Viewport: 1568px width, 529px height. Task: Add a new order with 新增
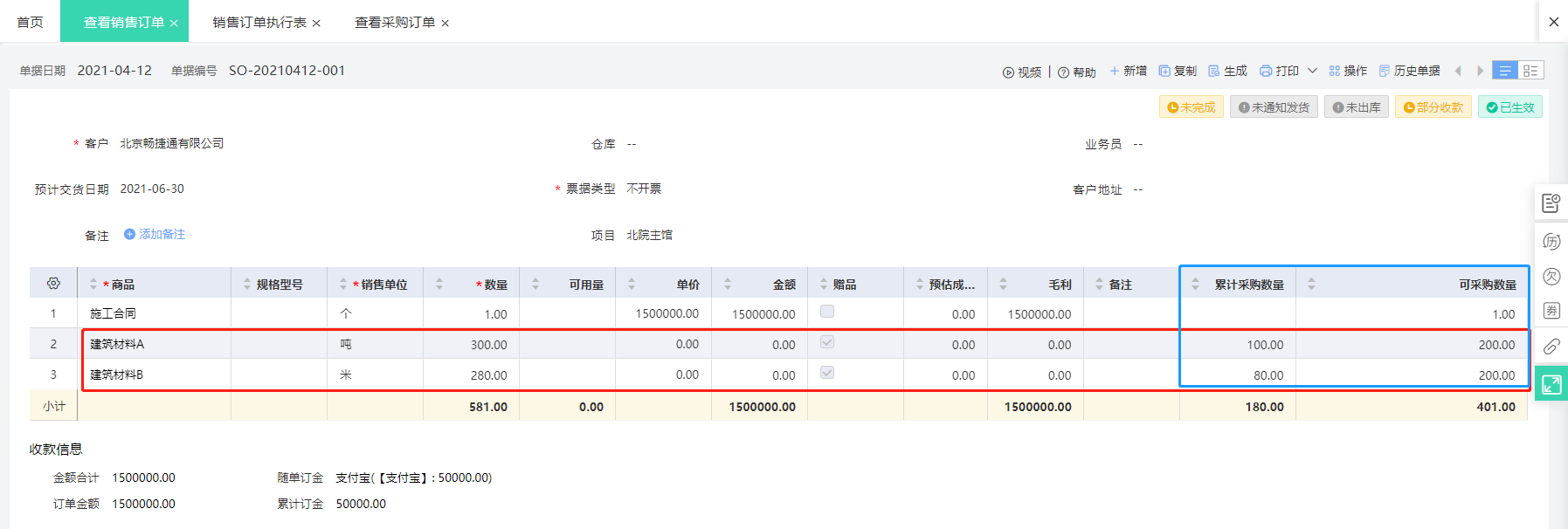[x=1128, y=71]
